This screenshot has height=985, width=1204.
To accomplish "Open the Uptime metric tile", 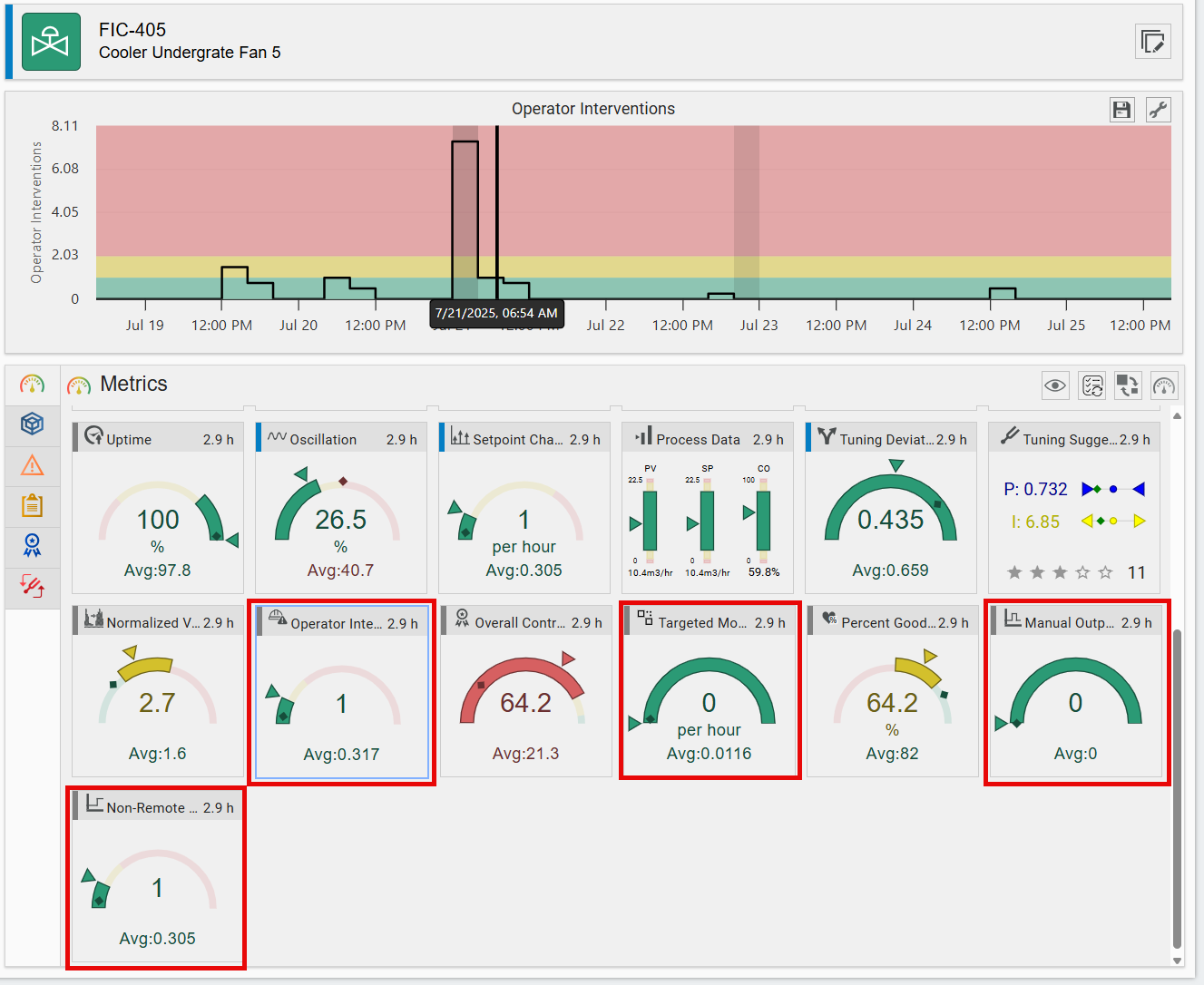I will (158, 508).
